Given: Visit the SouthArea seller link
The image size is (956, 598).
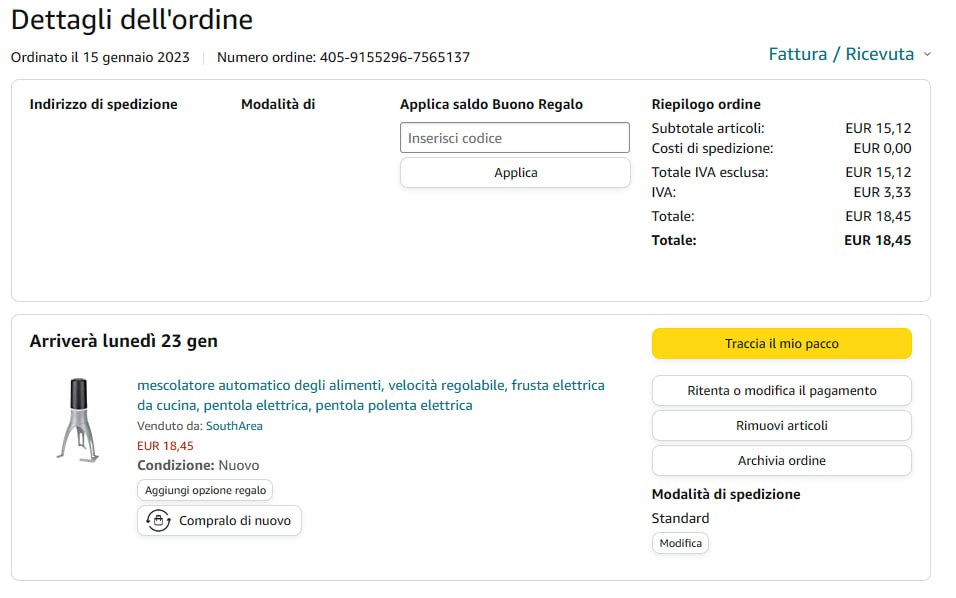Looking at the screenshot, I should coord(234,426).
